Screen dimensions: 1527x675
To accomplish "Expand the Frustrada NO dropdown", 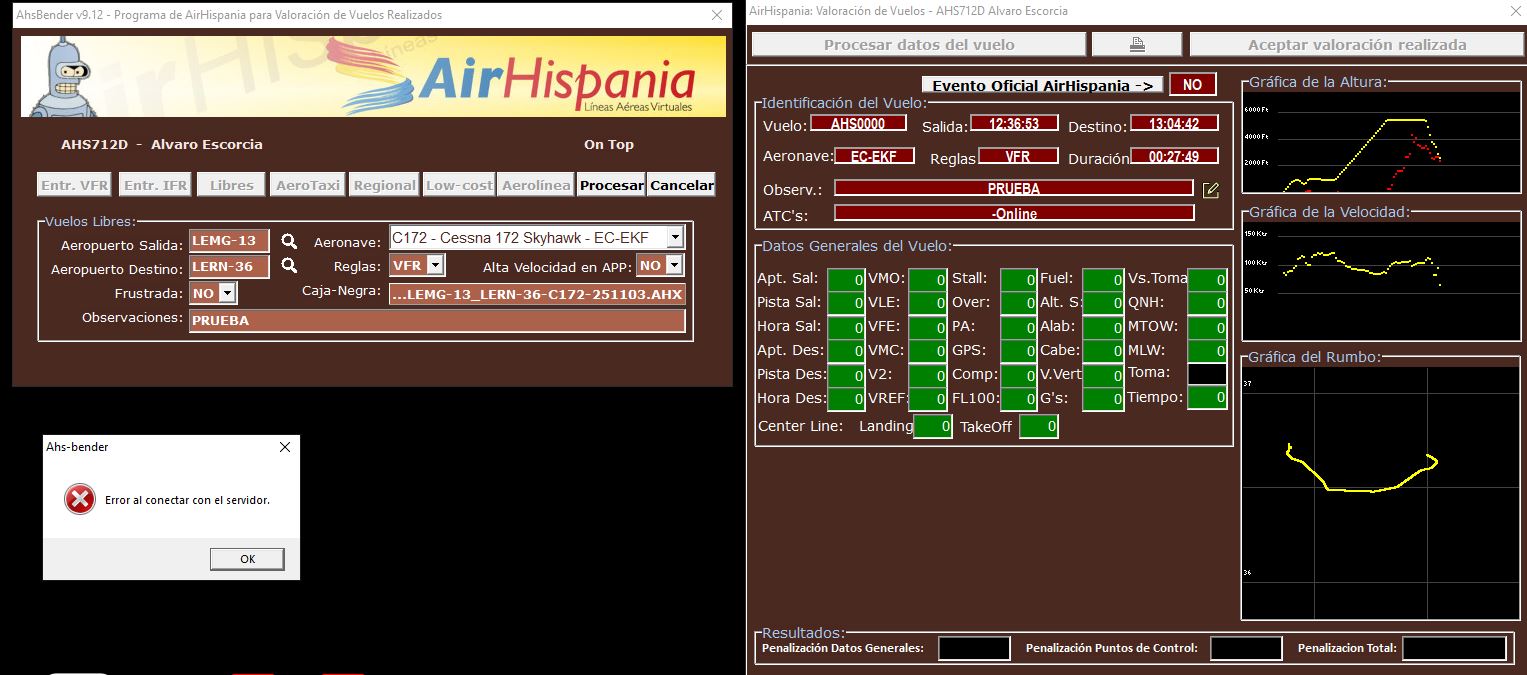I will coord(227,293).
